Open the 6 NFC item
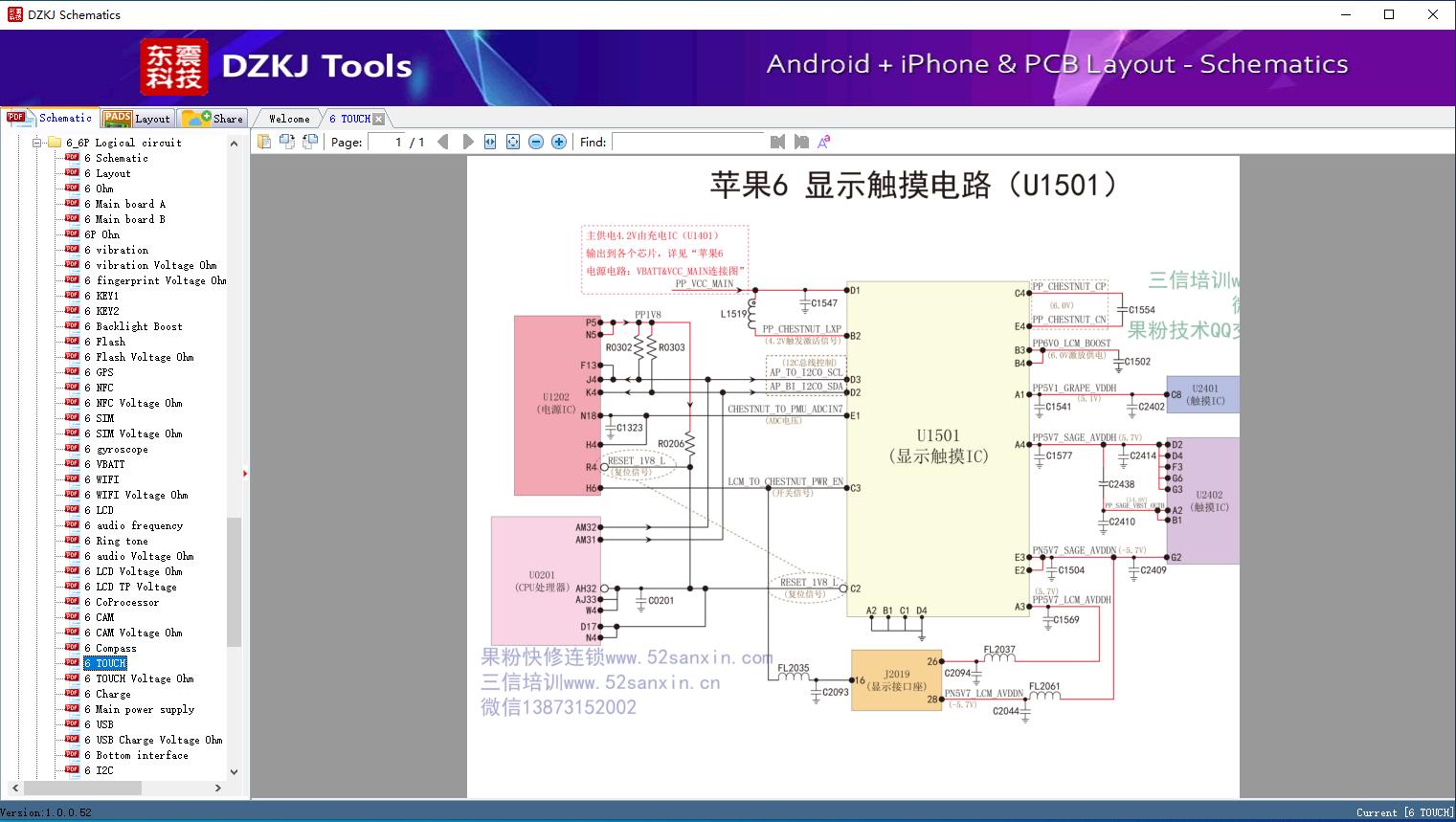 [x=99, y=388]
